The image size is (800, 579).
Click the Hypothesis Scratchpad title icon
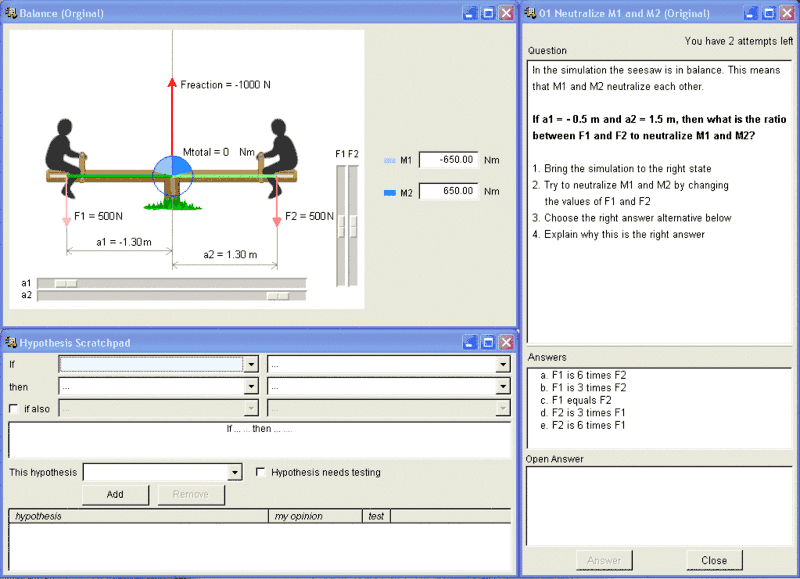[x=11, y=342]
